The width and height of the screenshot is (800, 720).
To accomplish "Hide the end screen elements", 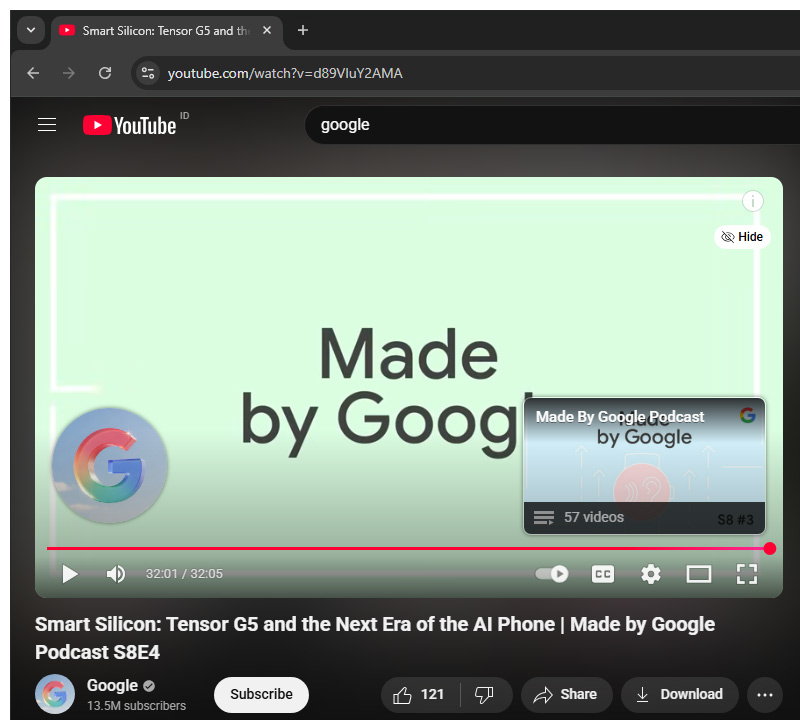I will (742, 237).
